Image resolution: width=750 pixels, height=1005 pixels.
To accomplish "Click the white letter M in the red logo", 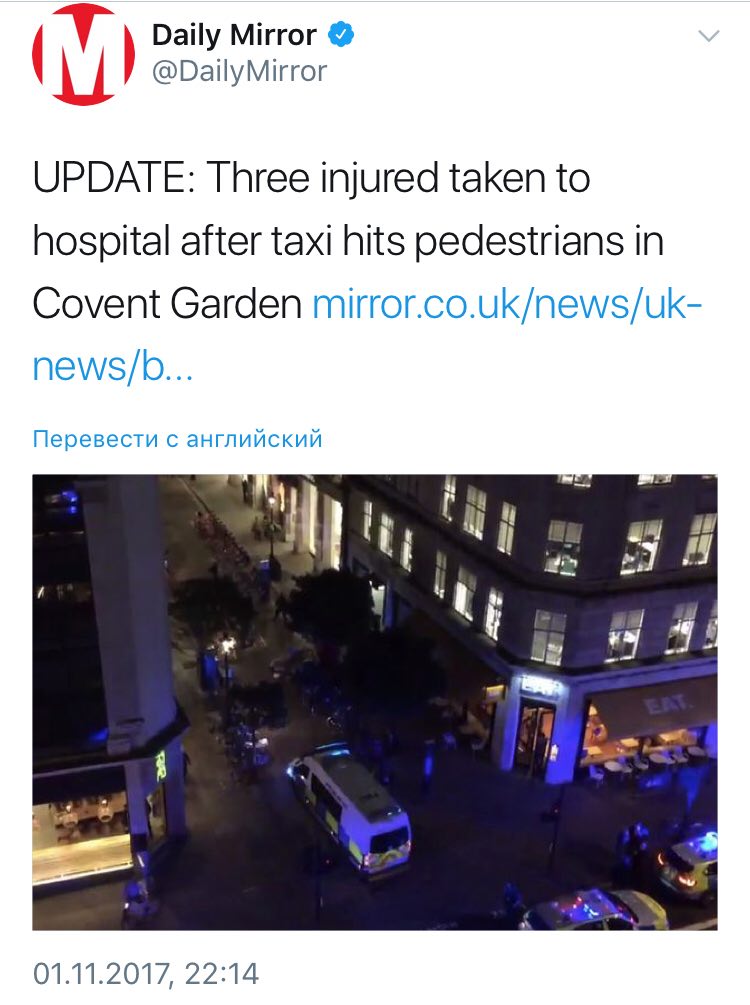I will (x=83, y=54).
